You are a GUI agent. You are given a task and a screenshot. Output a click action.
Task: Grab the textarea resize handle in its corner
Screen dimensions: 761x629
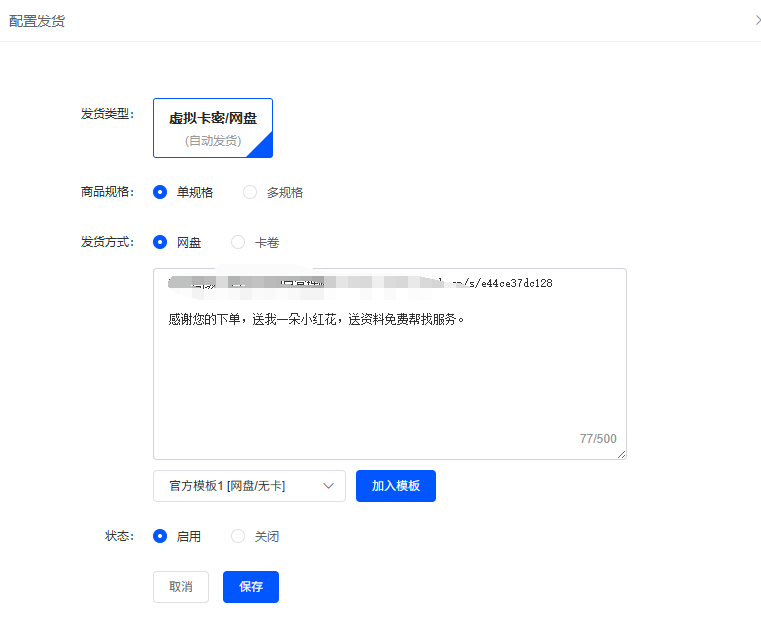coord(621,454)
